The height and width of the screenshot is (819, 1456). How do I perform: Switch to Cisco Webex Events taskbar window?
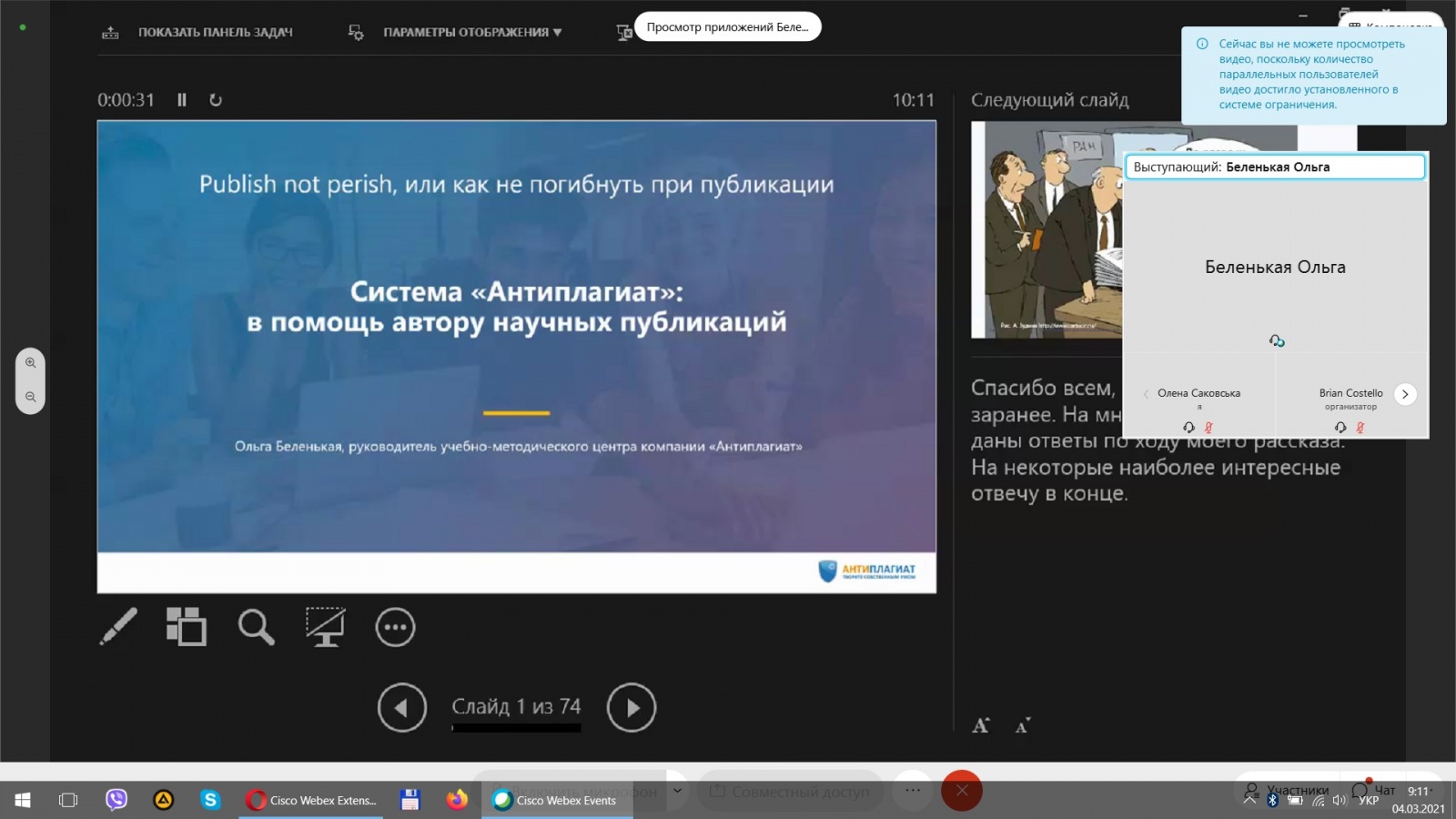click(557, 800)
